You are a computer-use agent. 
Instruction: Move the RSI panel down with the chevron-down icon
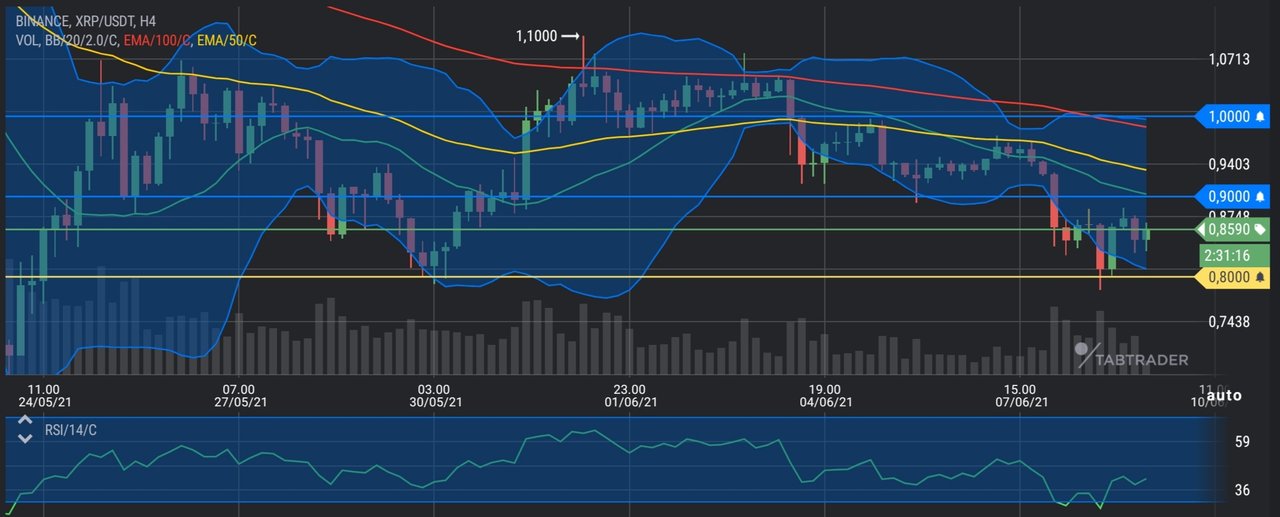[25, 437]
